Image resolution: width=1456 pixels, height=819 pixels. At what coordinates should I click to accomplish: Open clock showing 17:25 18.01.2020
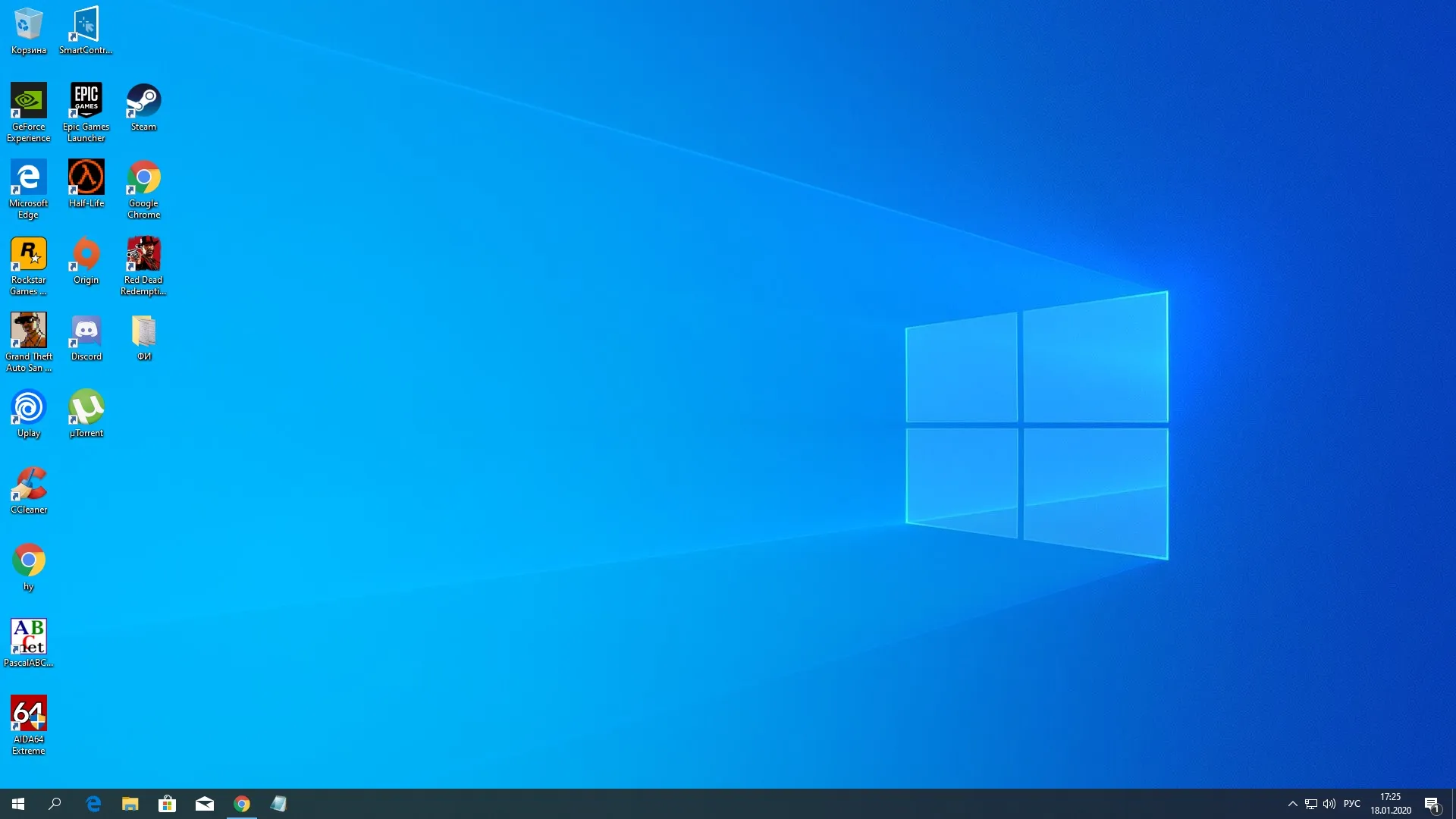[x=1391, y=804]
